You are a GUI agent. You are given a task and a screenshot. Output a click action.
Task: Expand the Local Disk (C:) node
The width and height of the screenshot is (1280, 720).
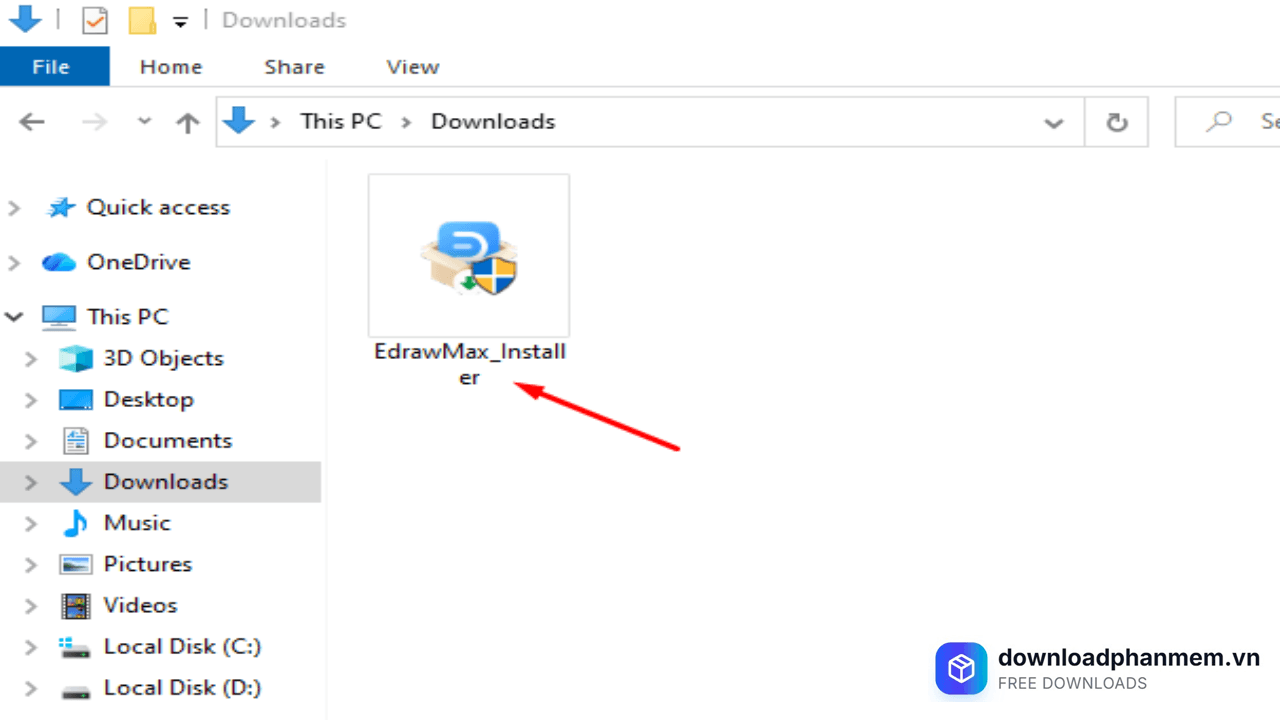click(x=31, y=647)
